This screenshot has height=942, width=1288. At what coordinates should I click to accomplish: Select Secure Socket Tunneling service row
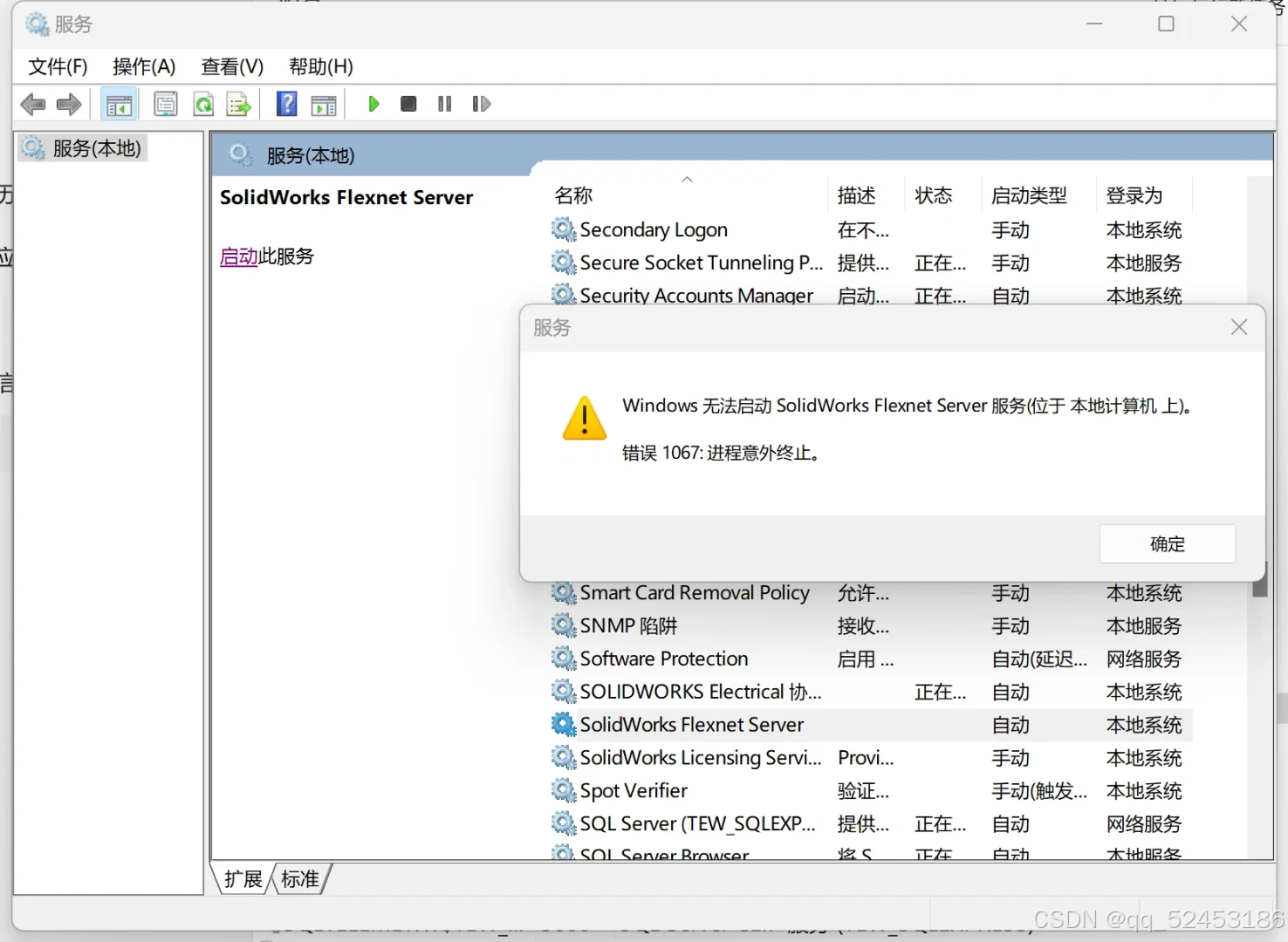tap(871, 263)
